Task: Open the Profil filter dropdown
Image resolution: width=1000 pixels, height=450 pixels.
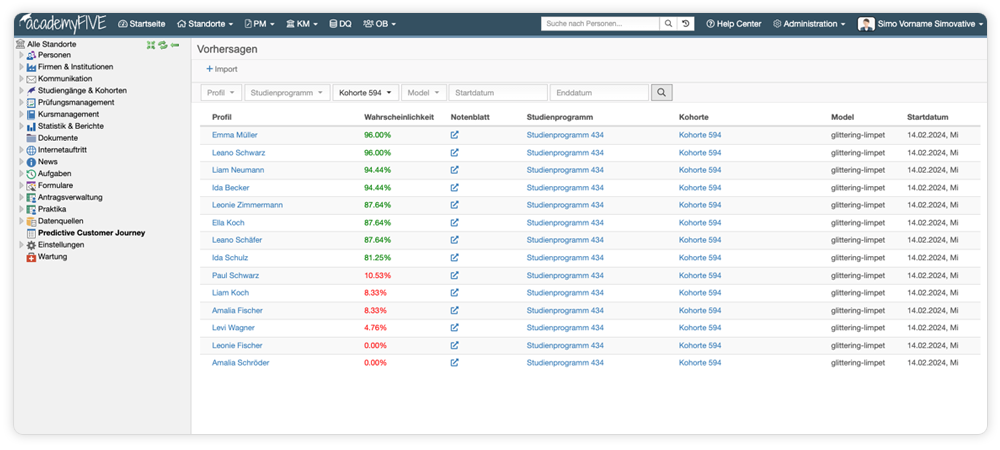Action: 221,92
